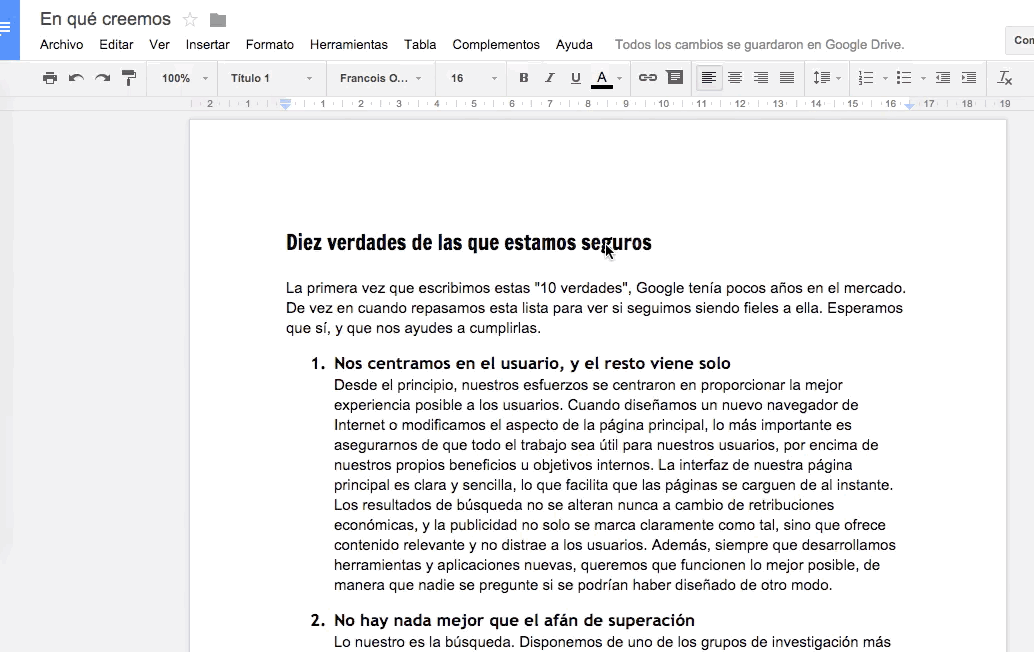Open the Tabla menu
Screen dimensions: 1034x652
[x=420, y=44]
